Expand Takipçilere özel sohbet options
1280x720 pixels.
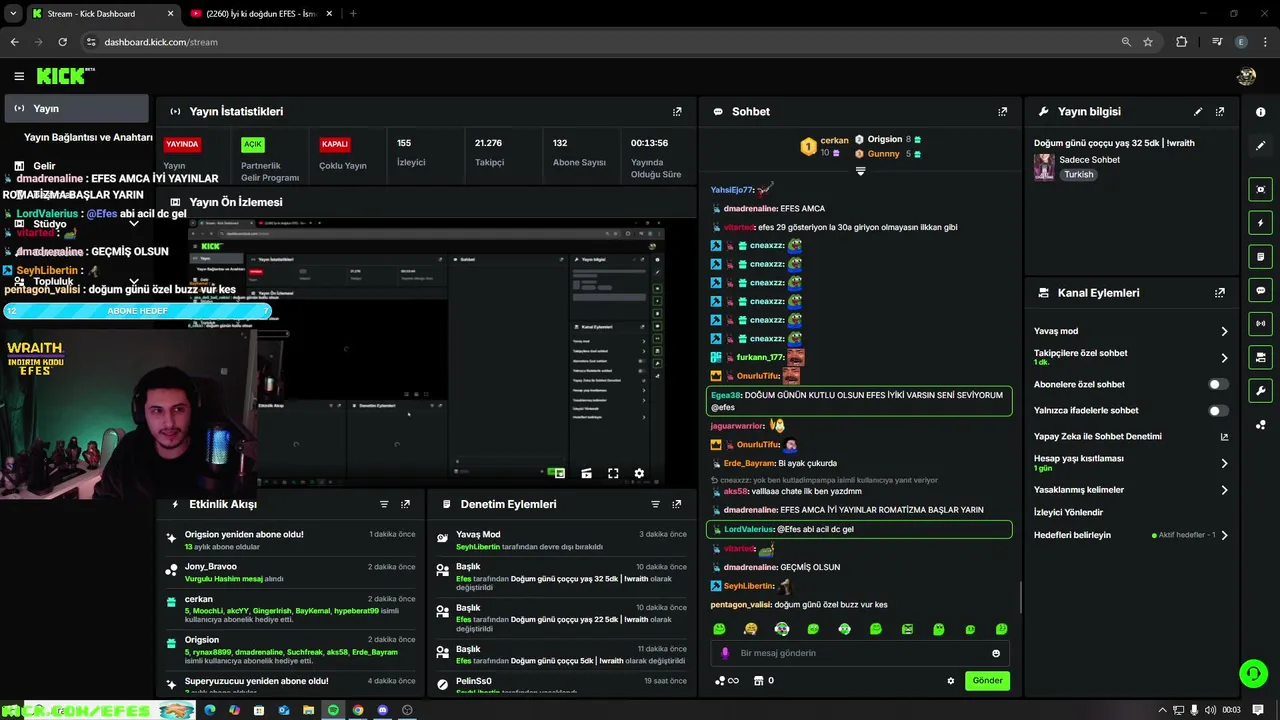(x=1224, y=357)
